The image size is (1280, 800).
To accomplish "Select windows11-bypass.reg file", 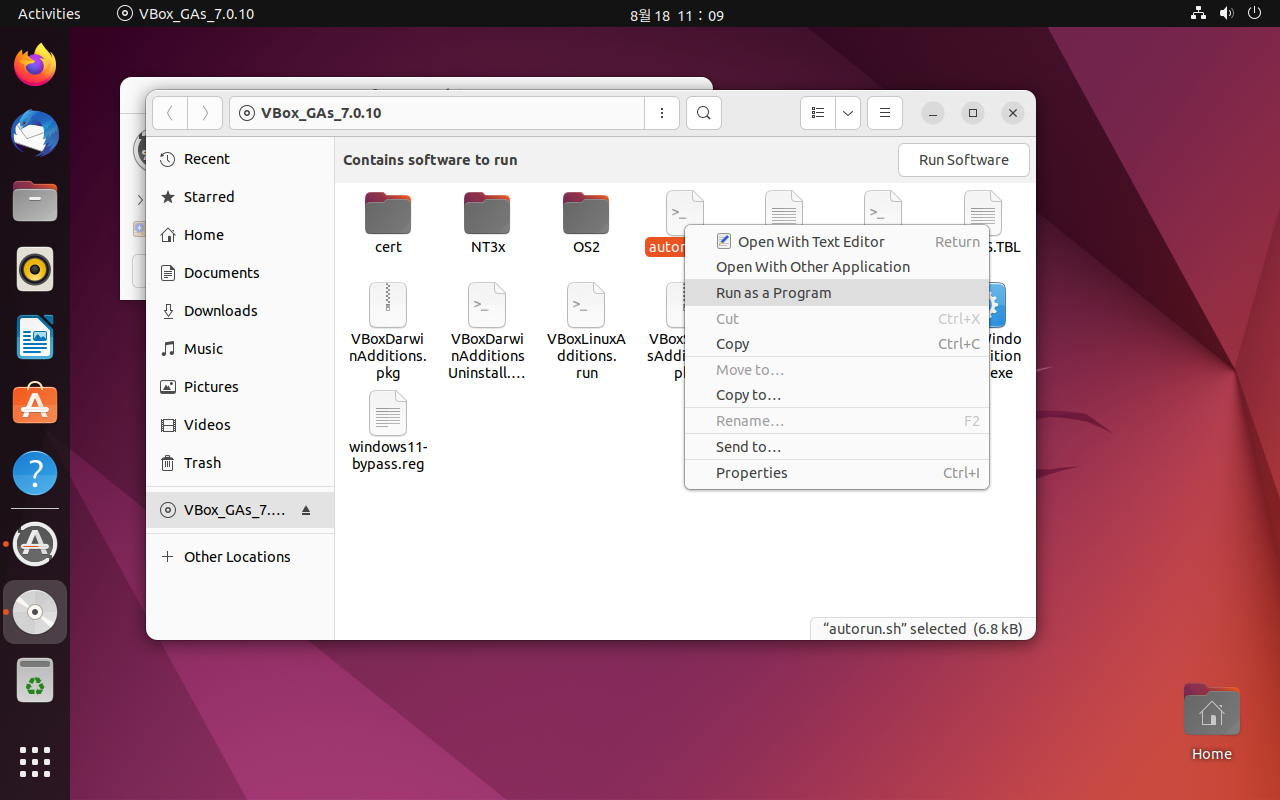I will (388, 431).
